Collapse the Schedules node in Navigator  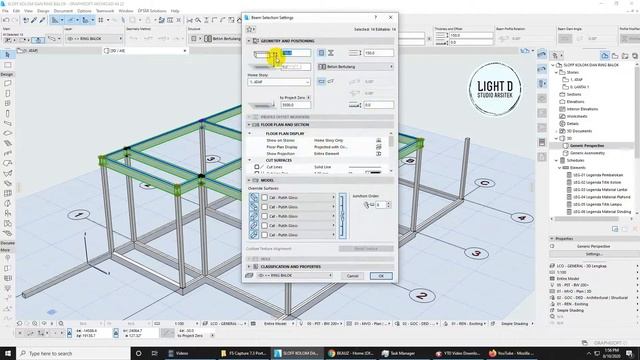556,160
